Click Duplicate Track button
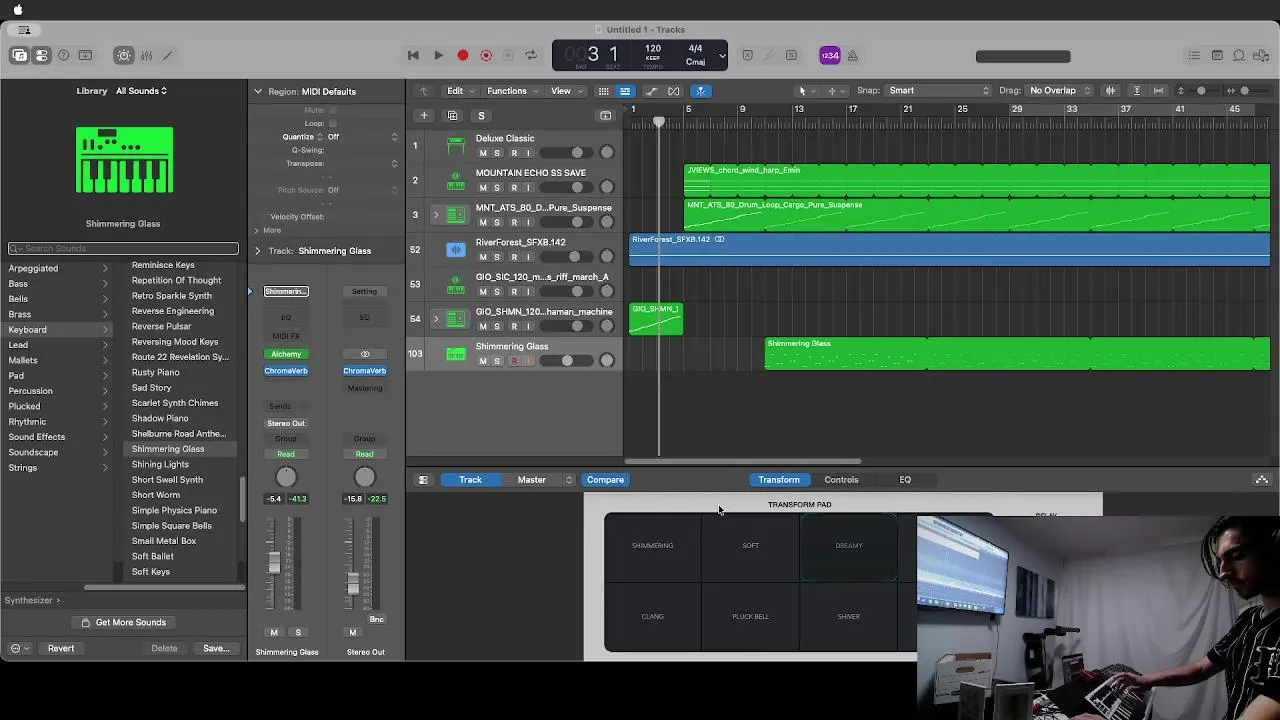 click(x=452, y=116)
